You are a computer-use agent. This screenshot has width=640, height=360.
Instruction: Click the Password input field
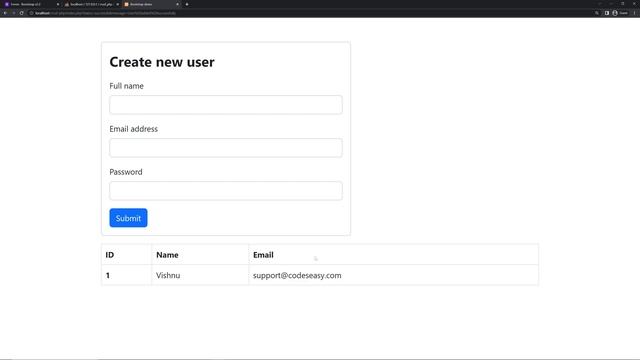coord(226,191)
